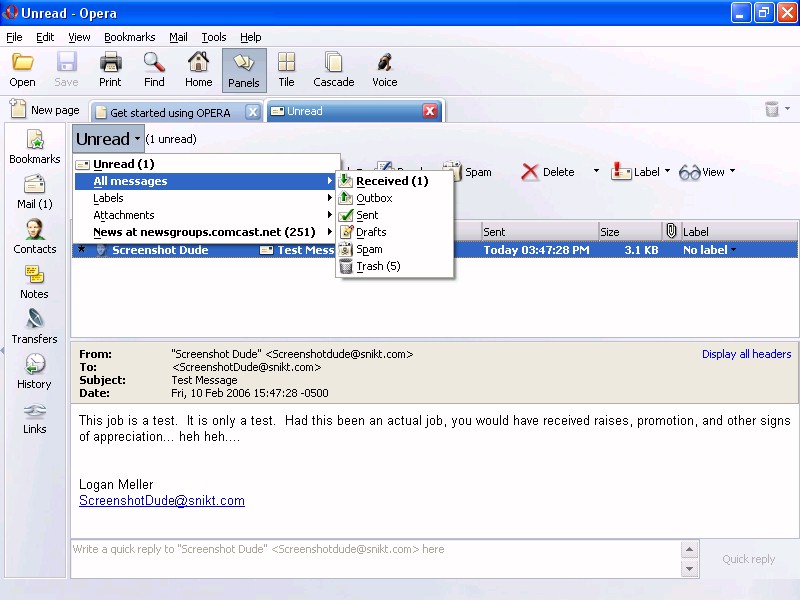Open the Label dropdown in mail toolbar
This screenshot has height=600, width=800.
coord(636,172)
